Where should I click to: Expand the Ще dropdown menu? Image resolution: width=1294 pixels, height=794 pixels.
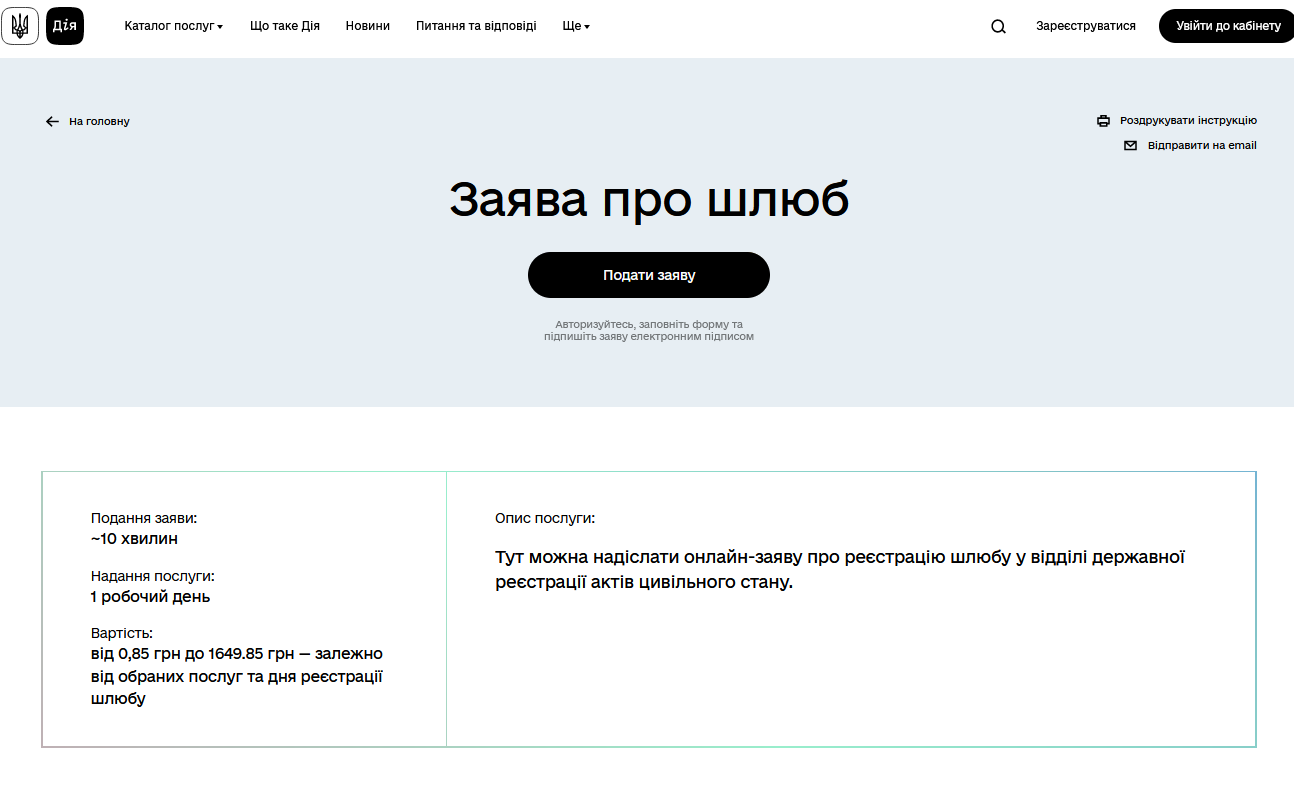pos(576,26)
